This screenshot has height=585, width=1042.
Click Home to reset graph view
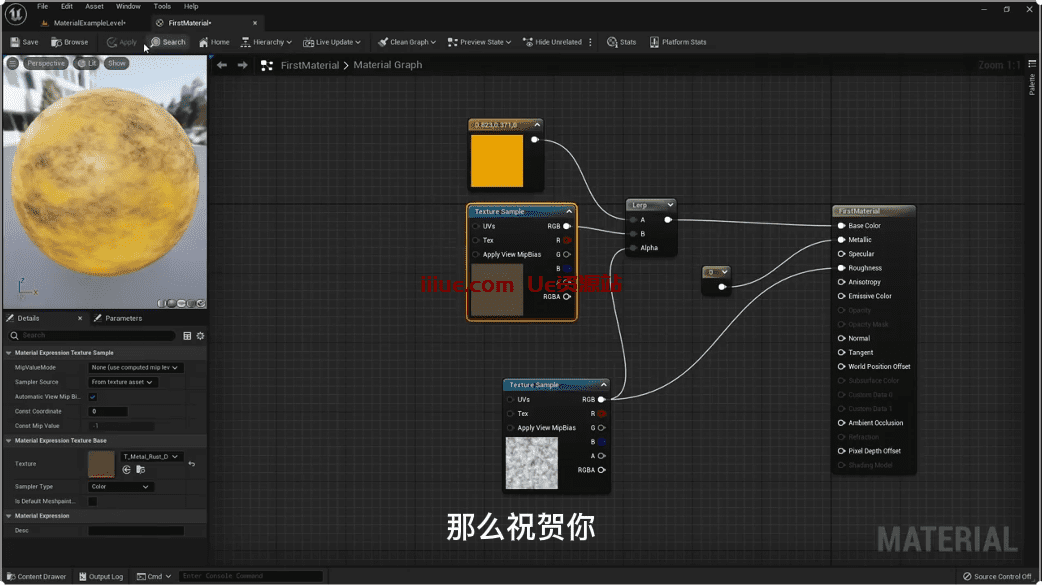tap(214, 42)
